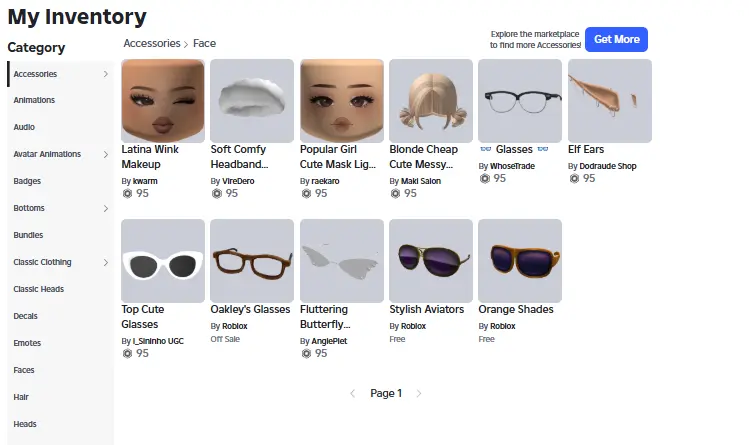Open creator WhoseTrade's profile link
The image size is (749, 445).
(x=513, y=166)
